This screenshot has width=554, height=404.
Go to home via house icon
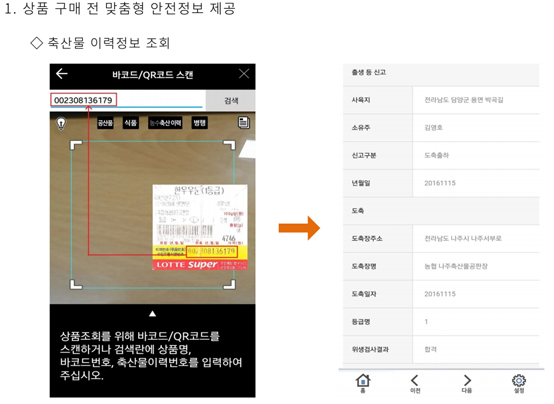click(x=363, y=383)
